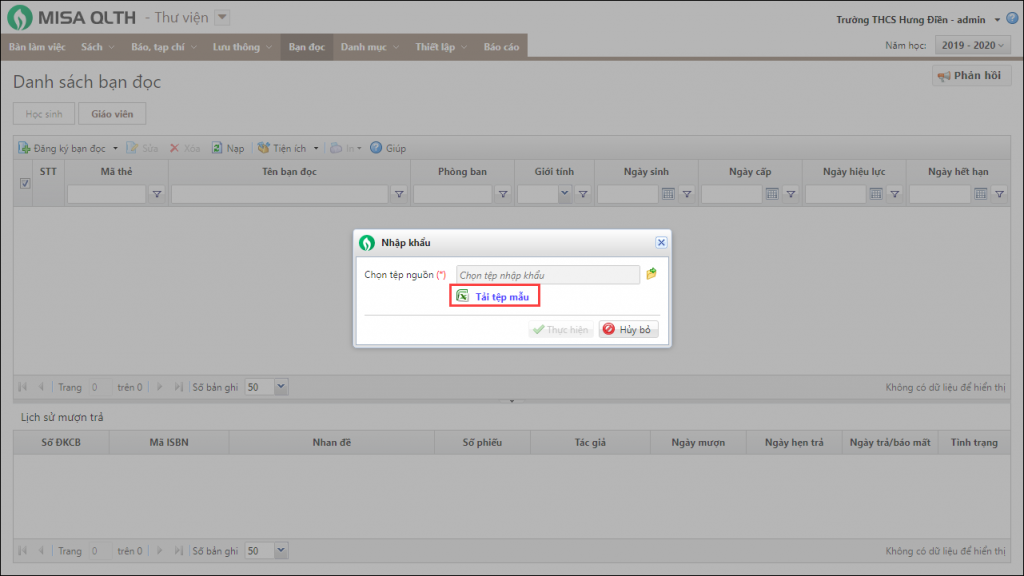The height and width of the screenshot is (576, 1024).
Task: Open calendar picker under Ngày cấp
Action: pos(772,194)
